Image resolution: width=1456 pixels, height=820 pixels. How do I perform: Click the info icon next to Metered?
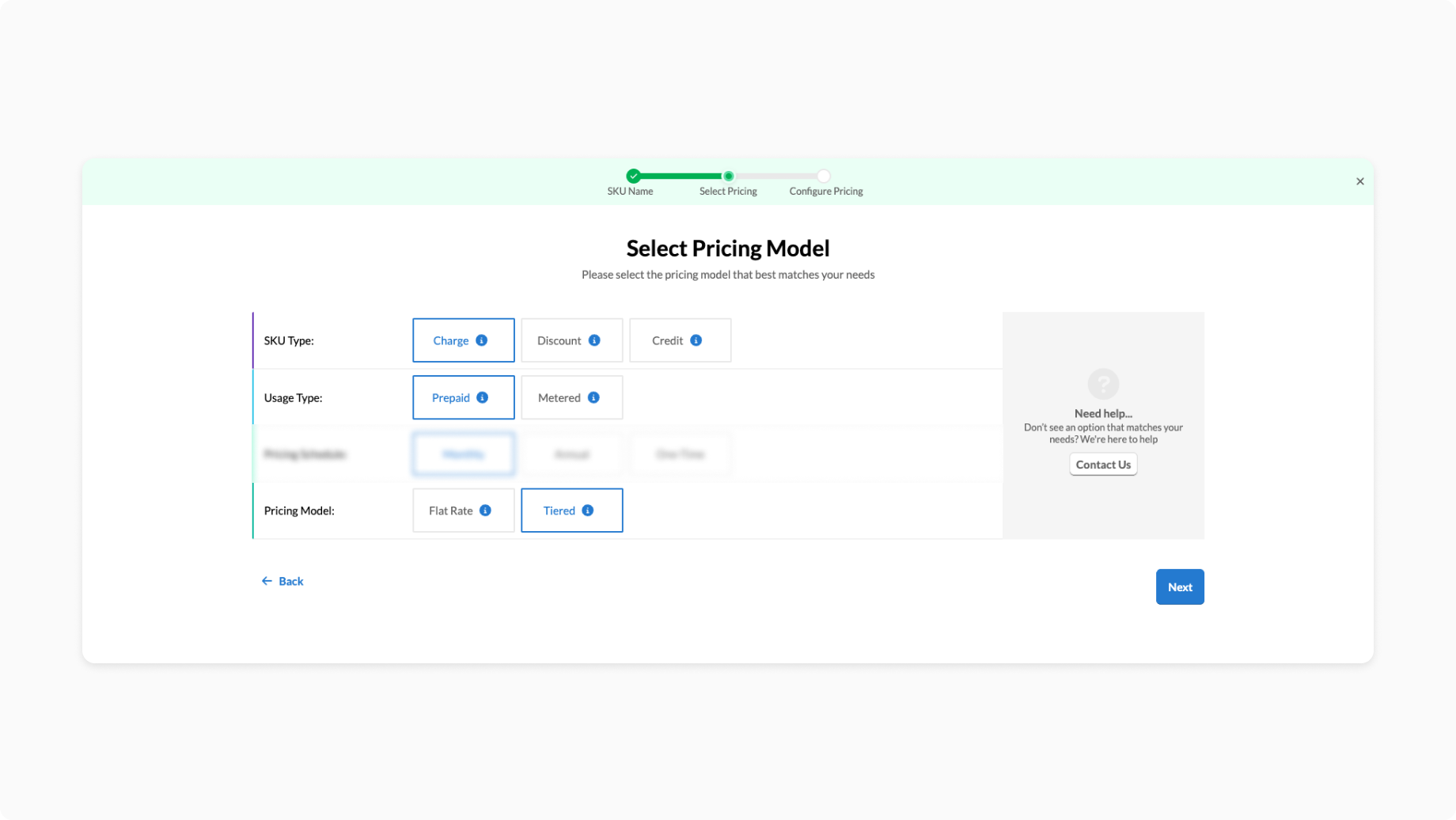click(x=593, y=397)
